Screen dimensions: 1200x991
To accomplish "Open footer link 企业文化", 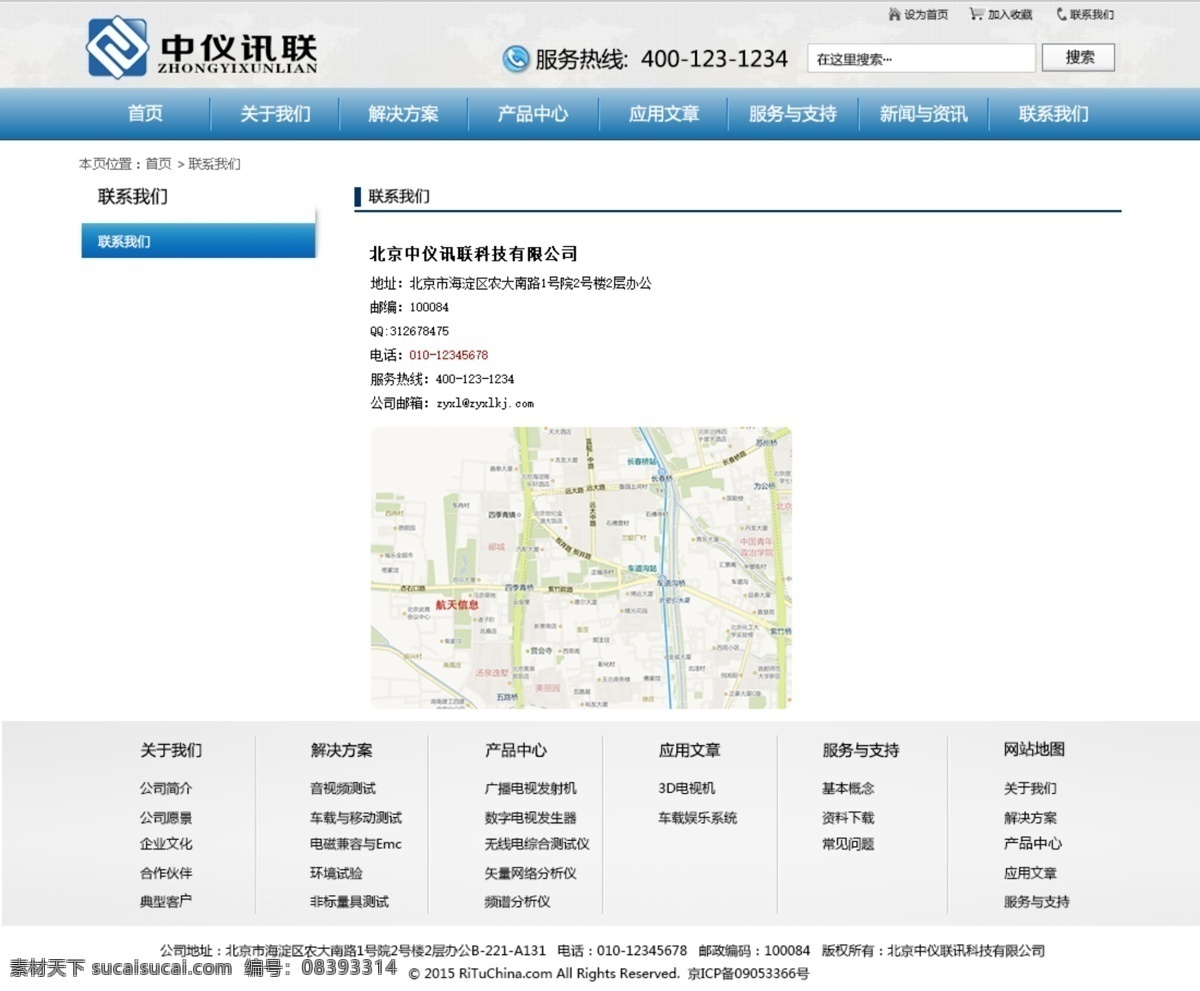I will [166, 844].
